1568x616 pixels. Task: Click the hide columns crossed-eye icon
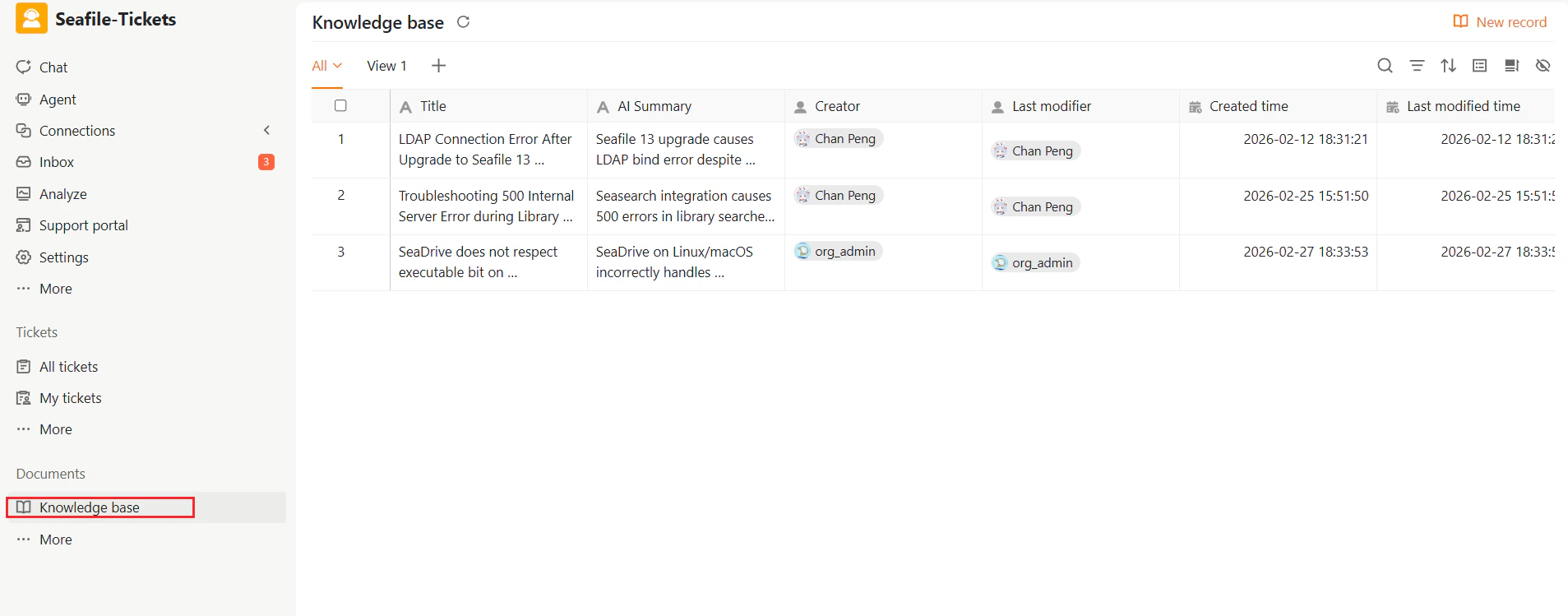(x=1543, y=66)
